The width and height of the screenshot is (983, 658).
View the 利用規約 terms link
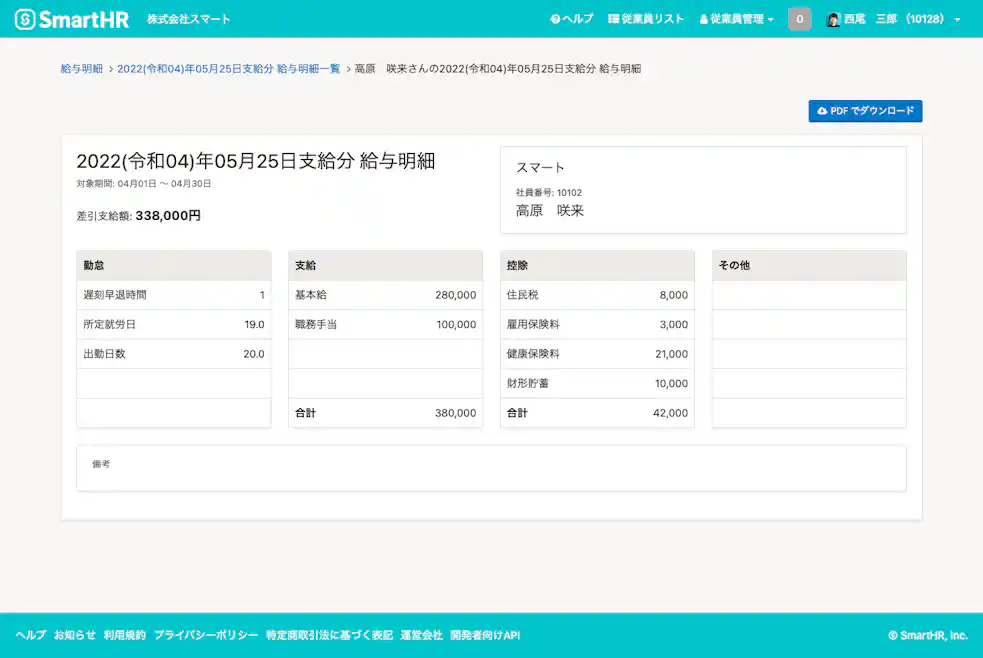tap(124, 634)
